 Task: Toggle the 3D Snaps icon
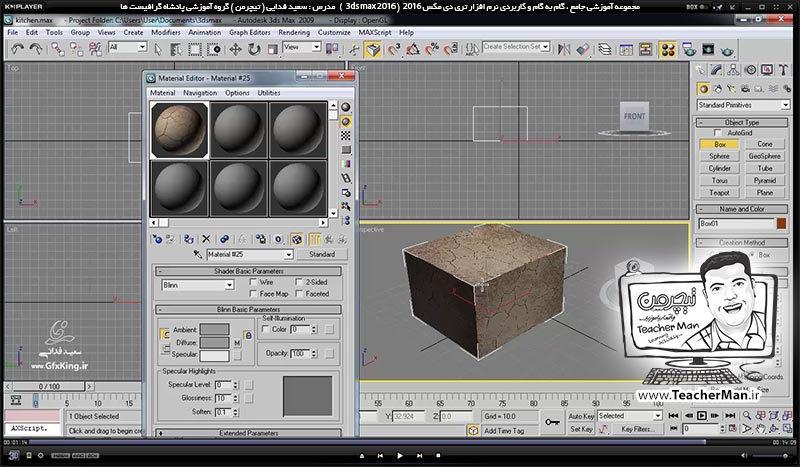pos(394,49)
